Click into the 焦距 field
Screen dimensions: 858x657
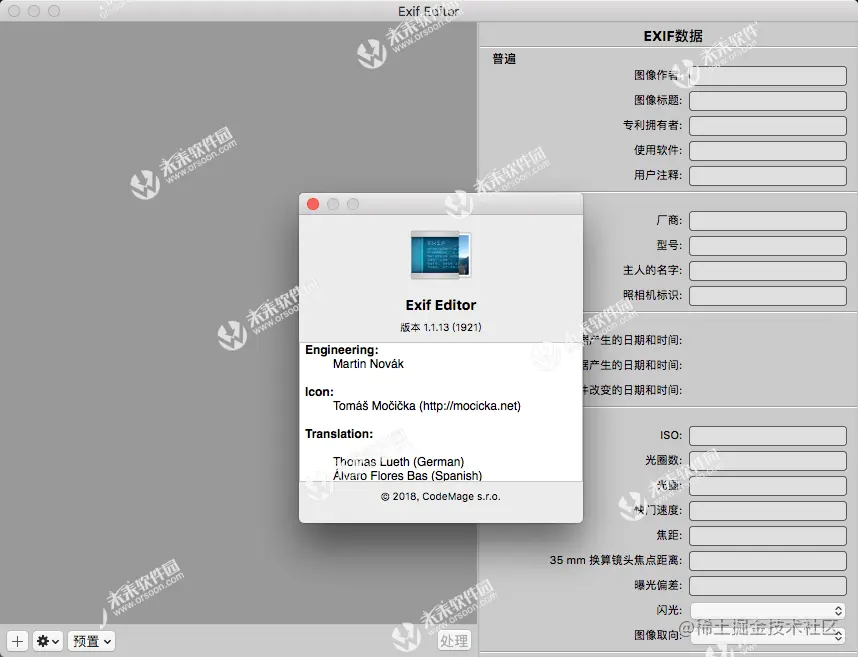[x=768, y=536]
